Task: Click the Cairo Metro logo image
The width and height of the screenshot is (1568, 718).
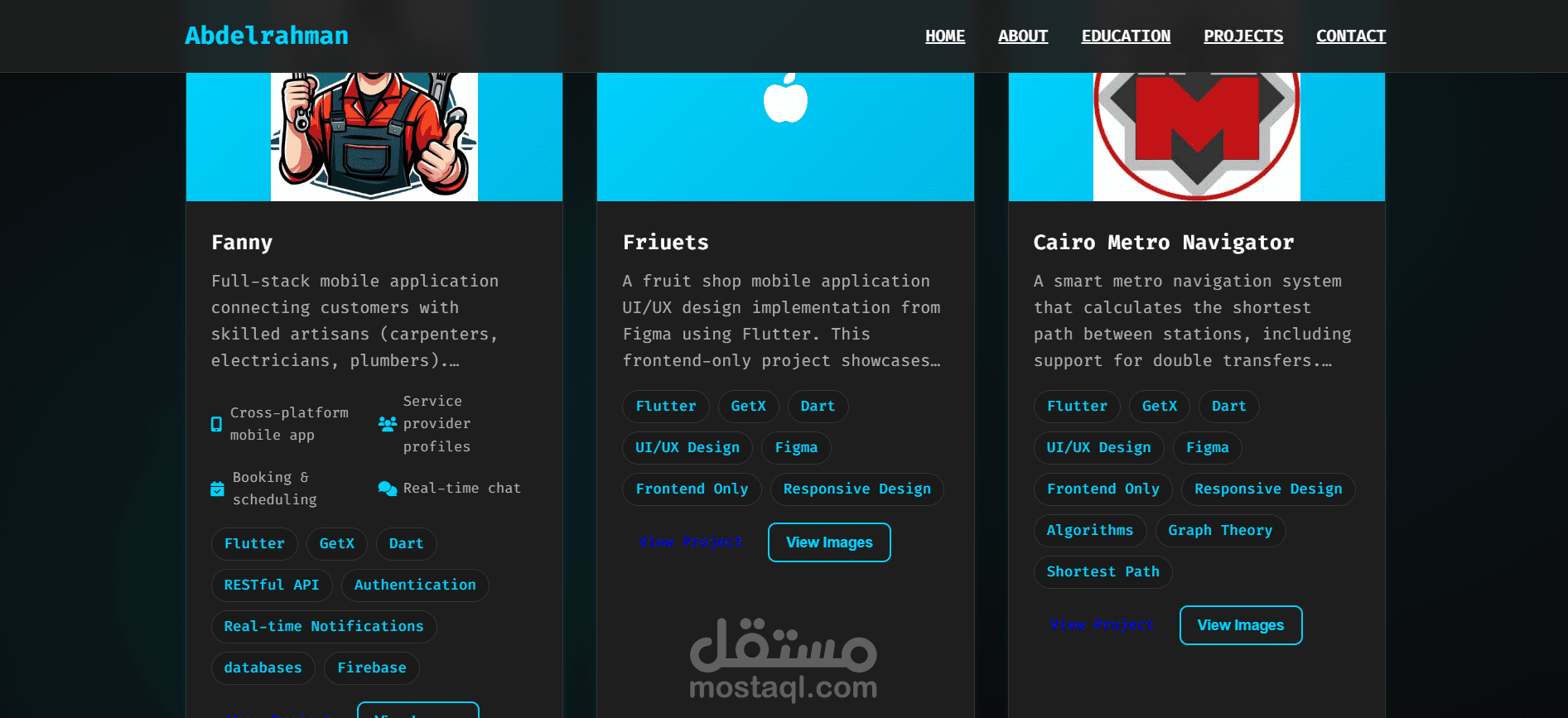Action: (1197, 137)
